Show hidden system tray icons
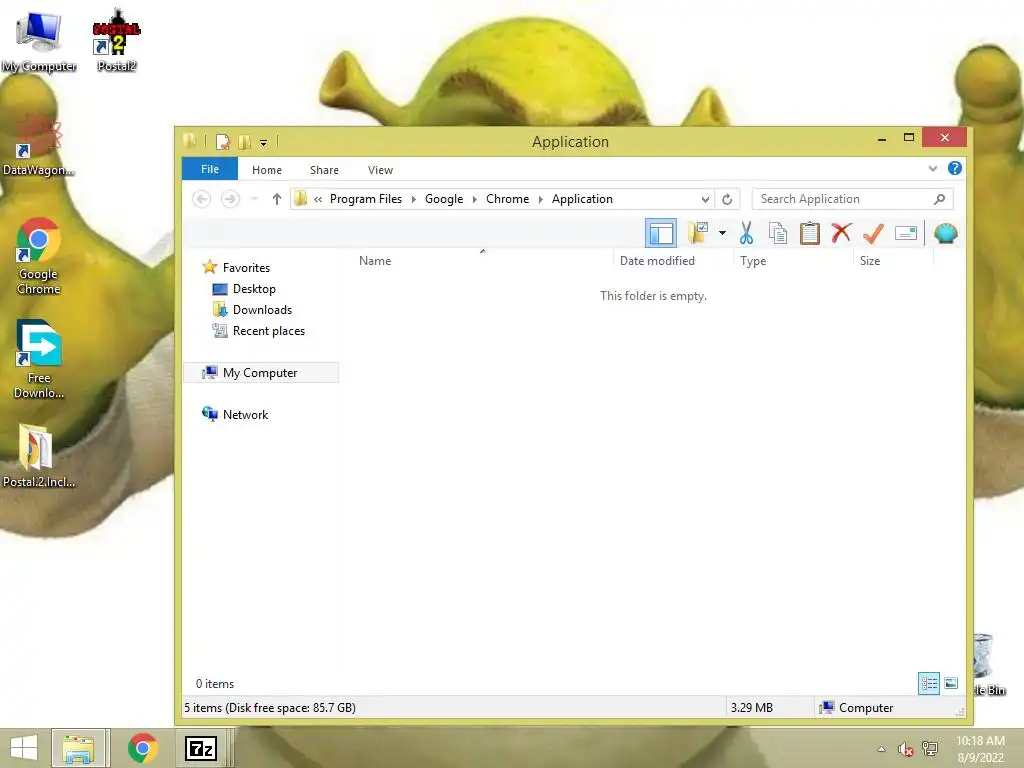This screenshot has width=1024, height=768. click(882, 749)
